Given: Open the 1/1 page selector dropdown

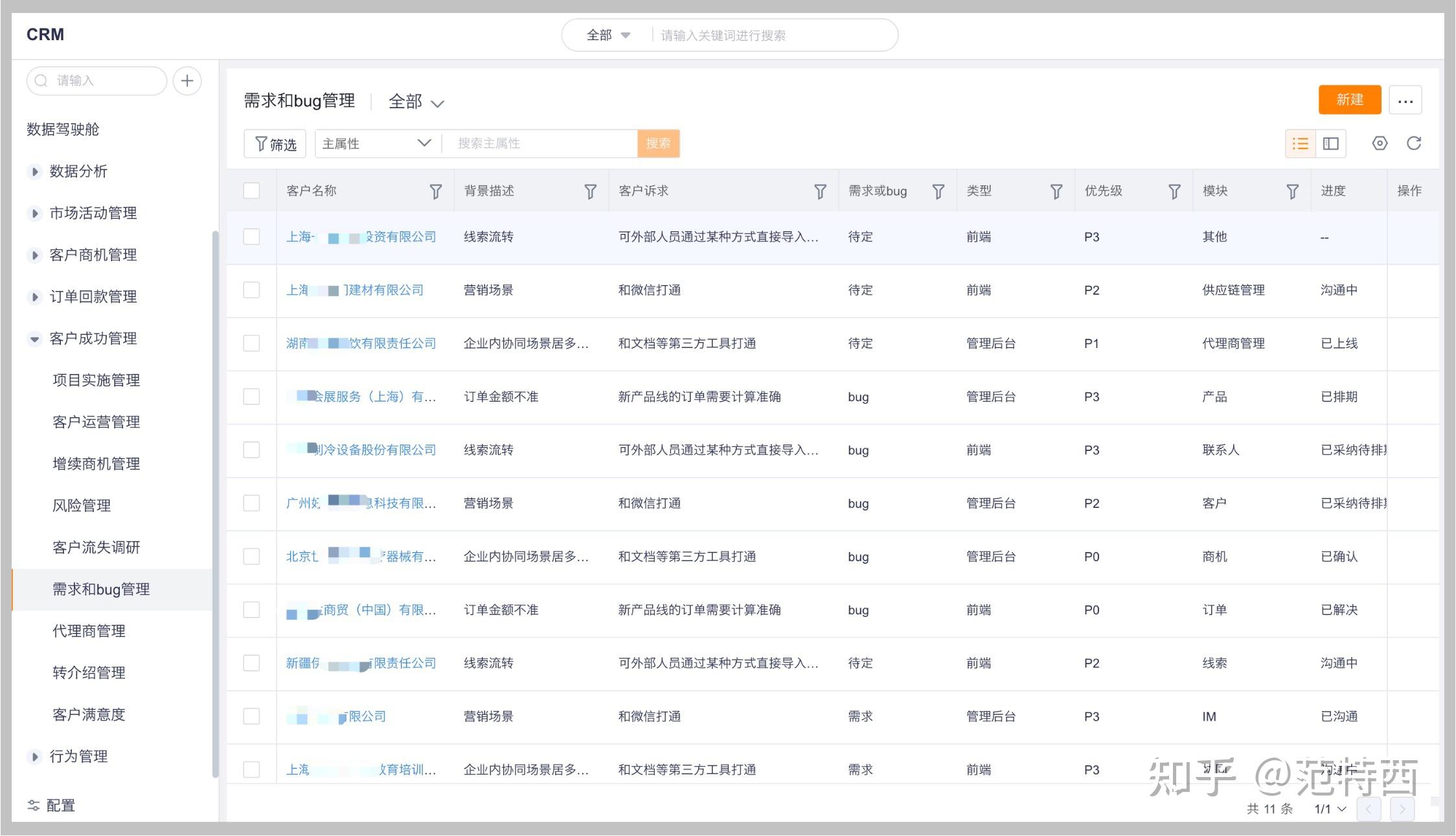Looking at the screenshot, I should point(1330,809).
